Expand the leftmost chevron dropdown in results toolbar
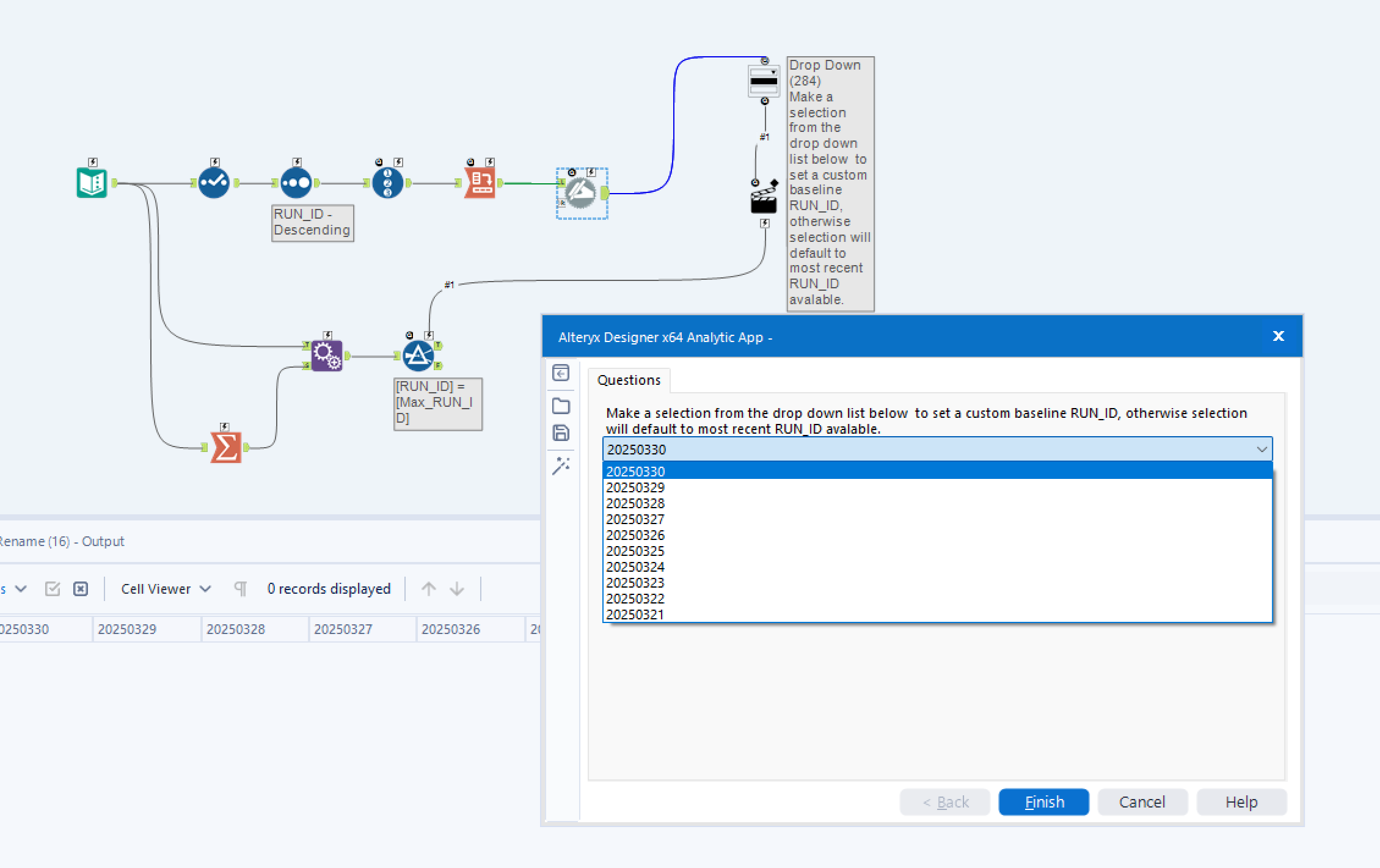This screenshot has width=1380, height=868. (21, 588)
